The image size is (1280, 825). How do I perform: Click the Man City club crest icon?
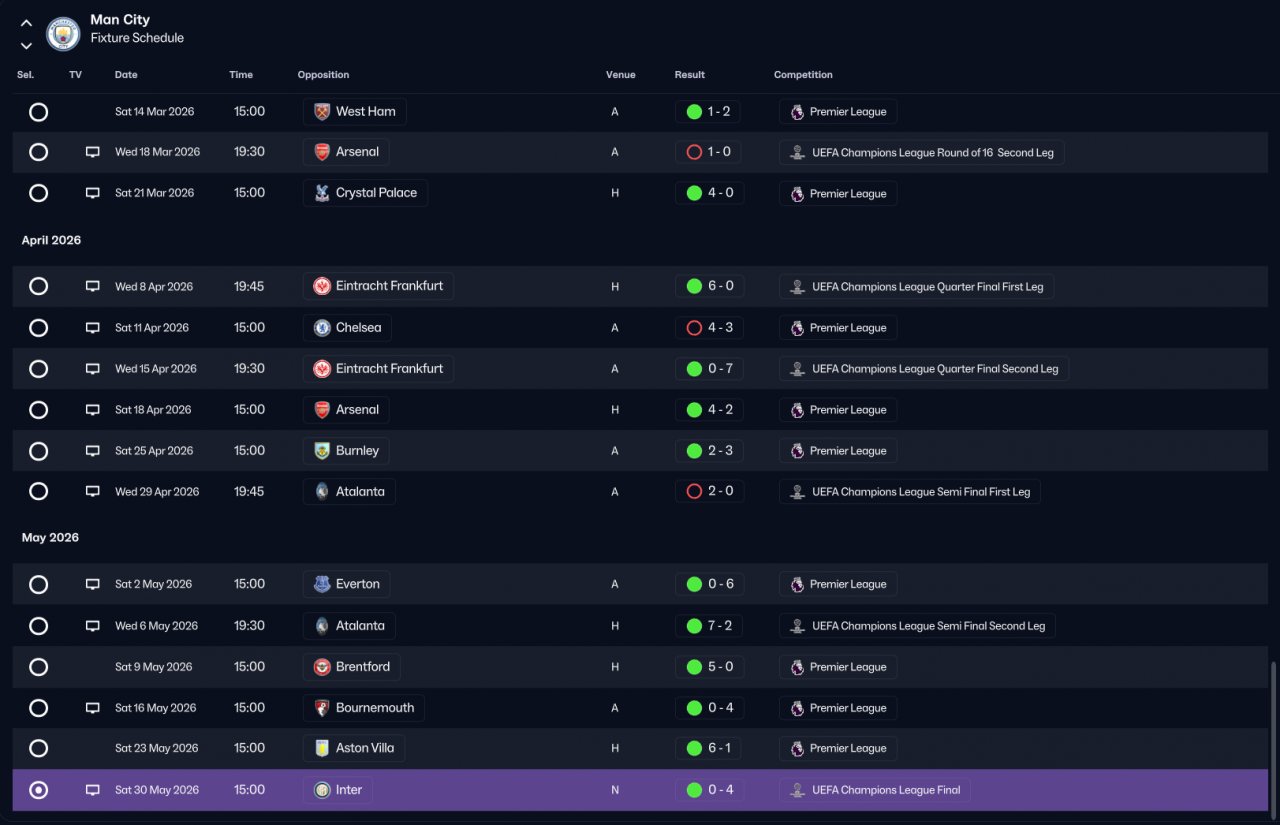pyautogui.click(x=63, y=32)
